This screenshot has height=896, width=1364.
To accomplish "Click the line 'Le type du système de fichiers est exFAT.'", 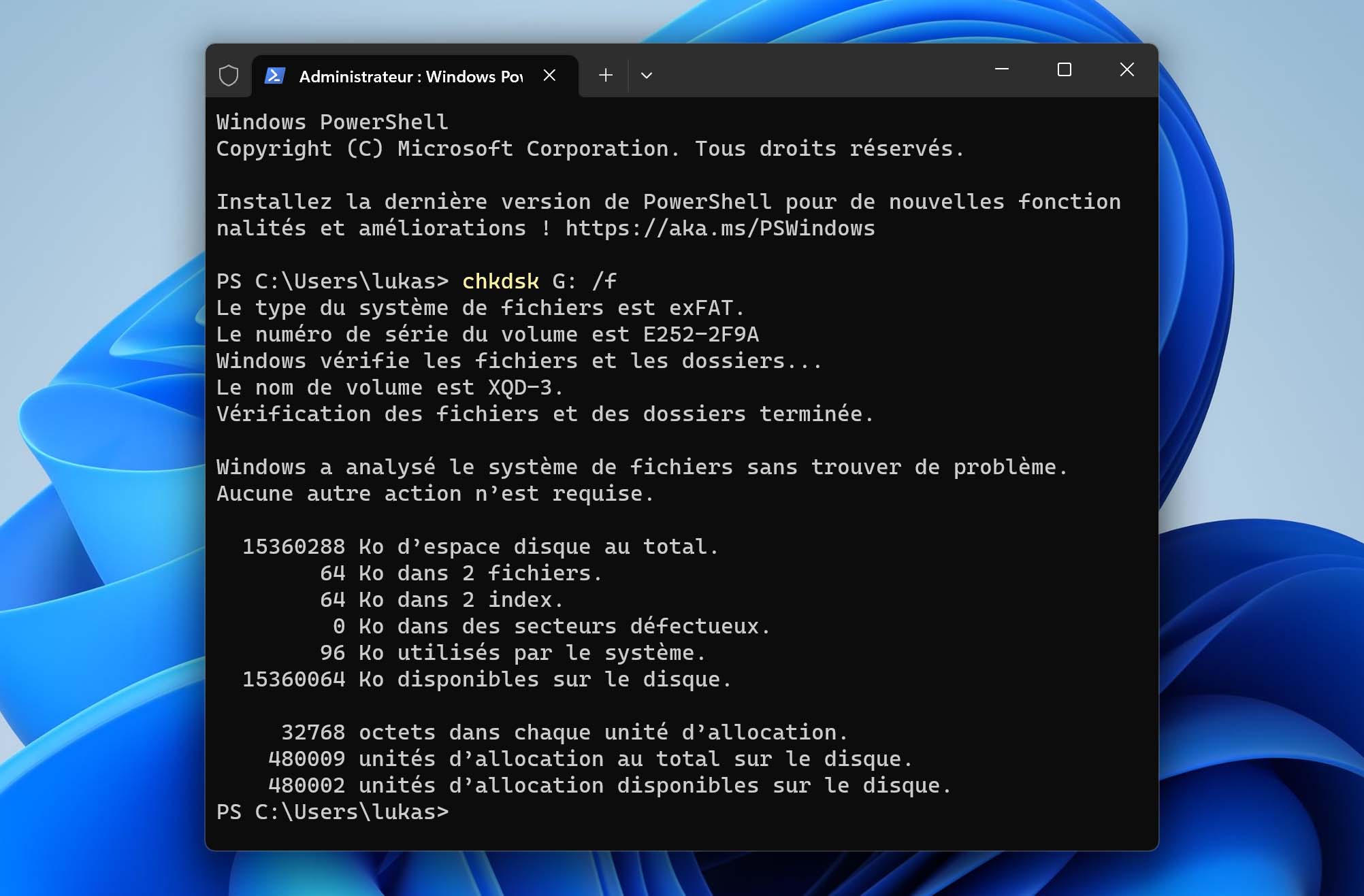I will tap(481, 308).
